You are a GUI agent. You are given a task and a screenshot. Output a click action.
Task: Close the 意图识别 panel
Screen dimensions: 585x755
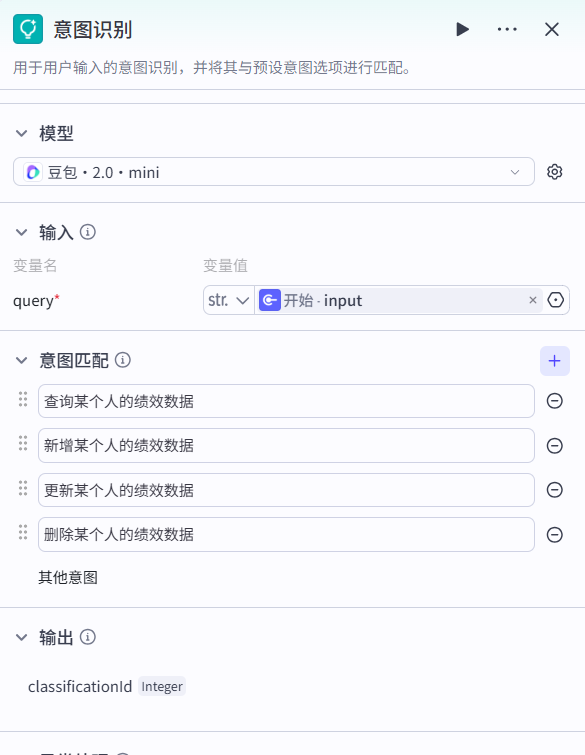552,29
